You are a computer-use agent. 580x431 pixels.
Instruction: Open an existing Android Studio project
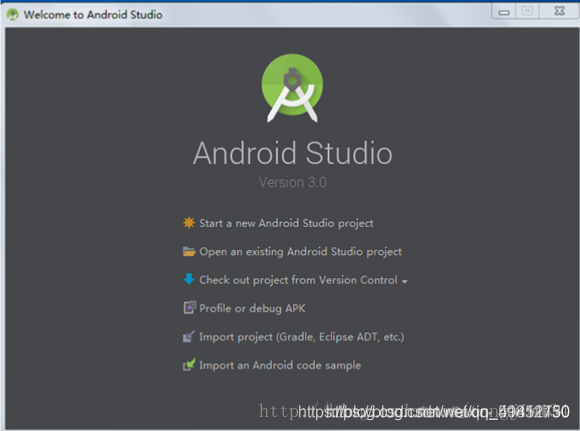pyautogui.click(x=300, y=252)
